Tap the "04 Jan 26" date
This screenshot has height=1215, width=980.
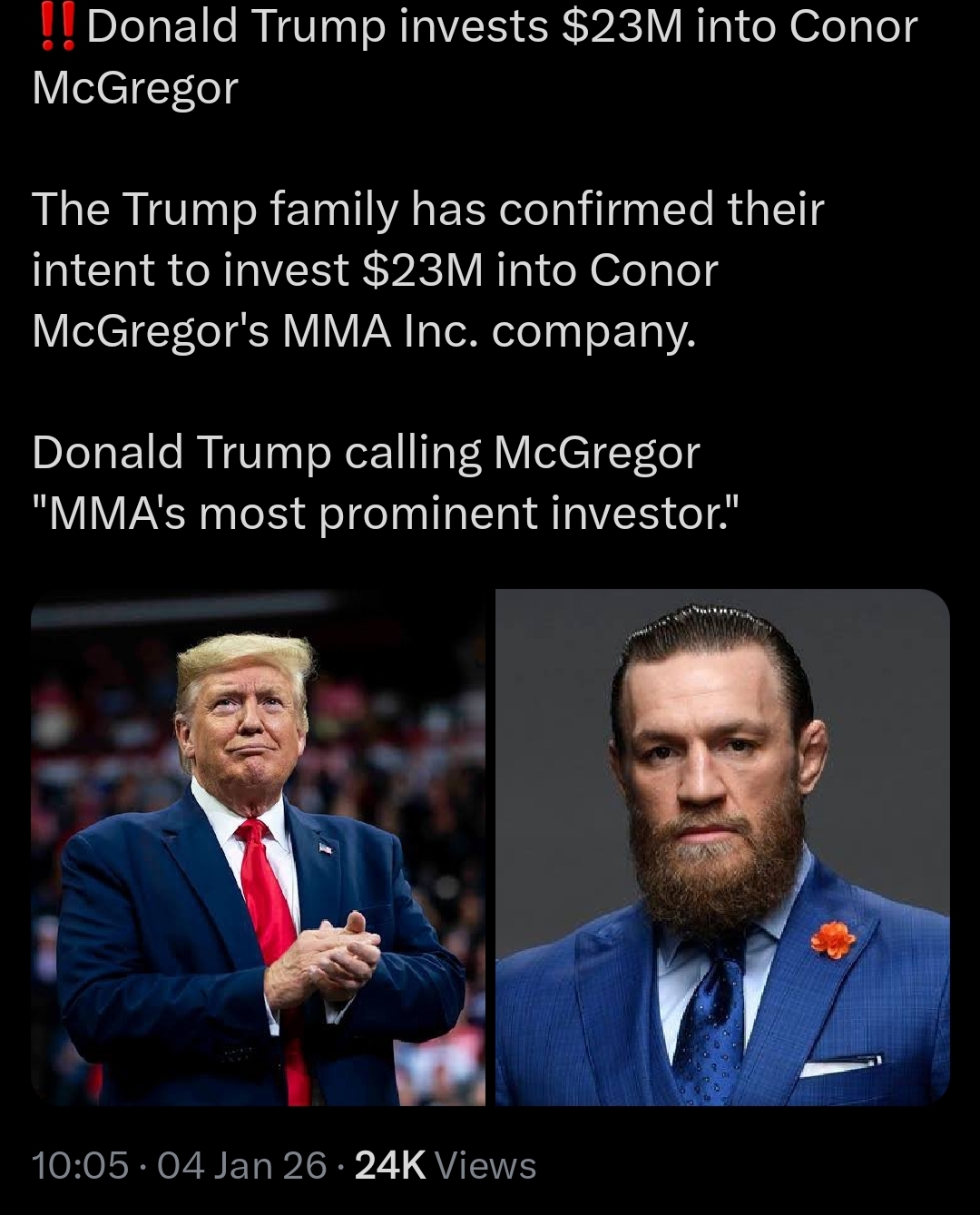coord(241,1165)
